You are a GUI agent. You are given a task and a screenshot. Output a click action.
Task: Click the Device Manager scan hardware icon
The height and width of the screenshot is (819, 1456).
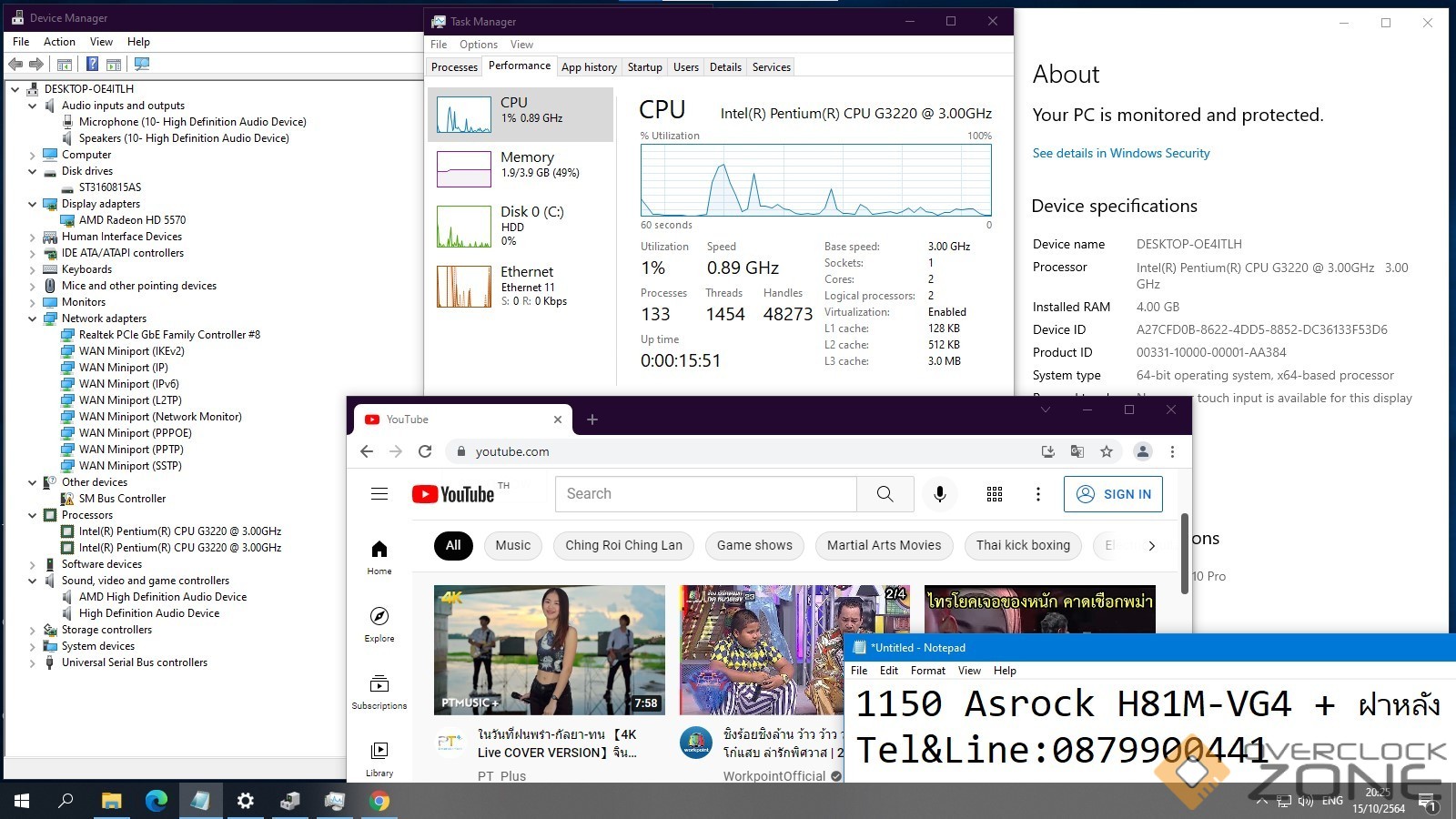pos(141,65)
